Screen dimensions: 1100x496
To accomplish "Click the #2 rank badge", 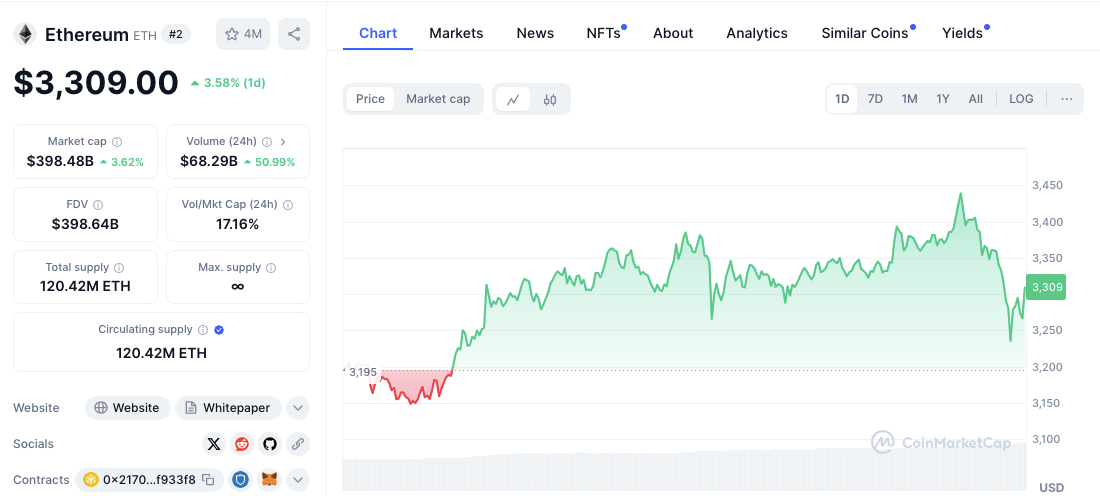I will (x=175, y=34).
